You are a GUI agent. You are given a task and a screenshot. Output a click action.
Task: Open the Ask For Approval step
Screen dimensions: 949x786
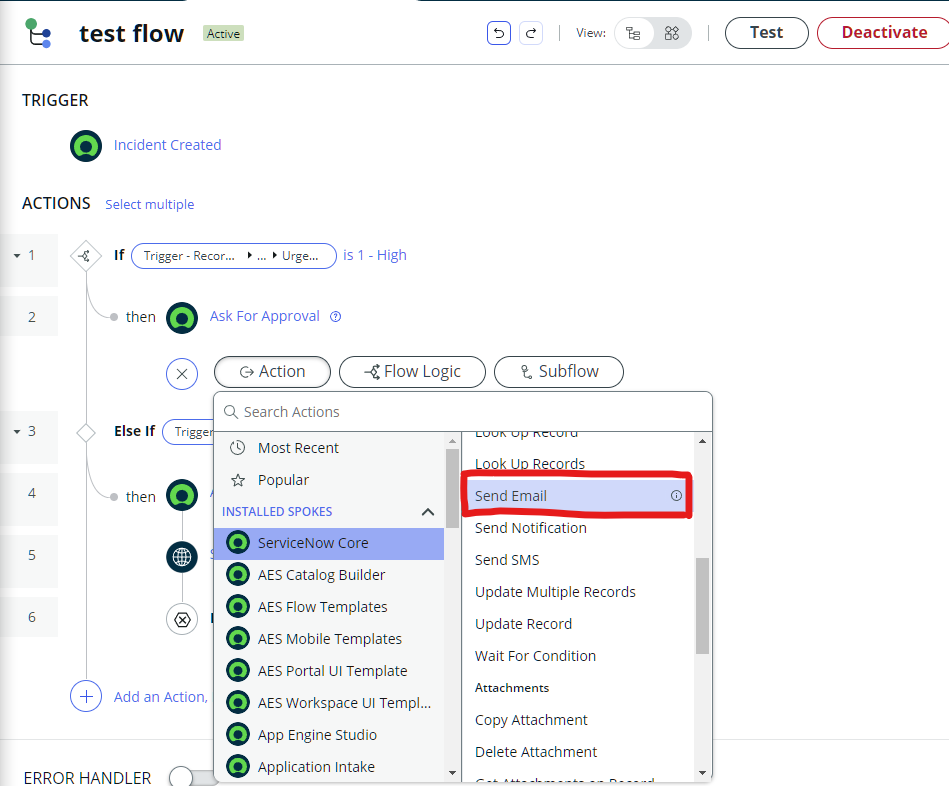[264, 316]
